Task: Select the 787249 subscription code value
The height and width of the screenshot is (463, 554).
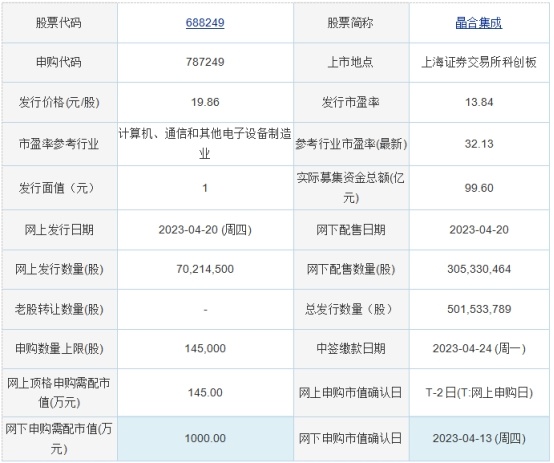Action: pos(205,62)
